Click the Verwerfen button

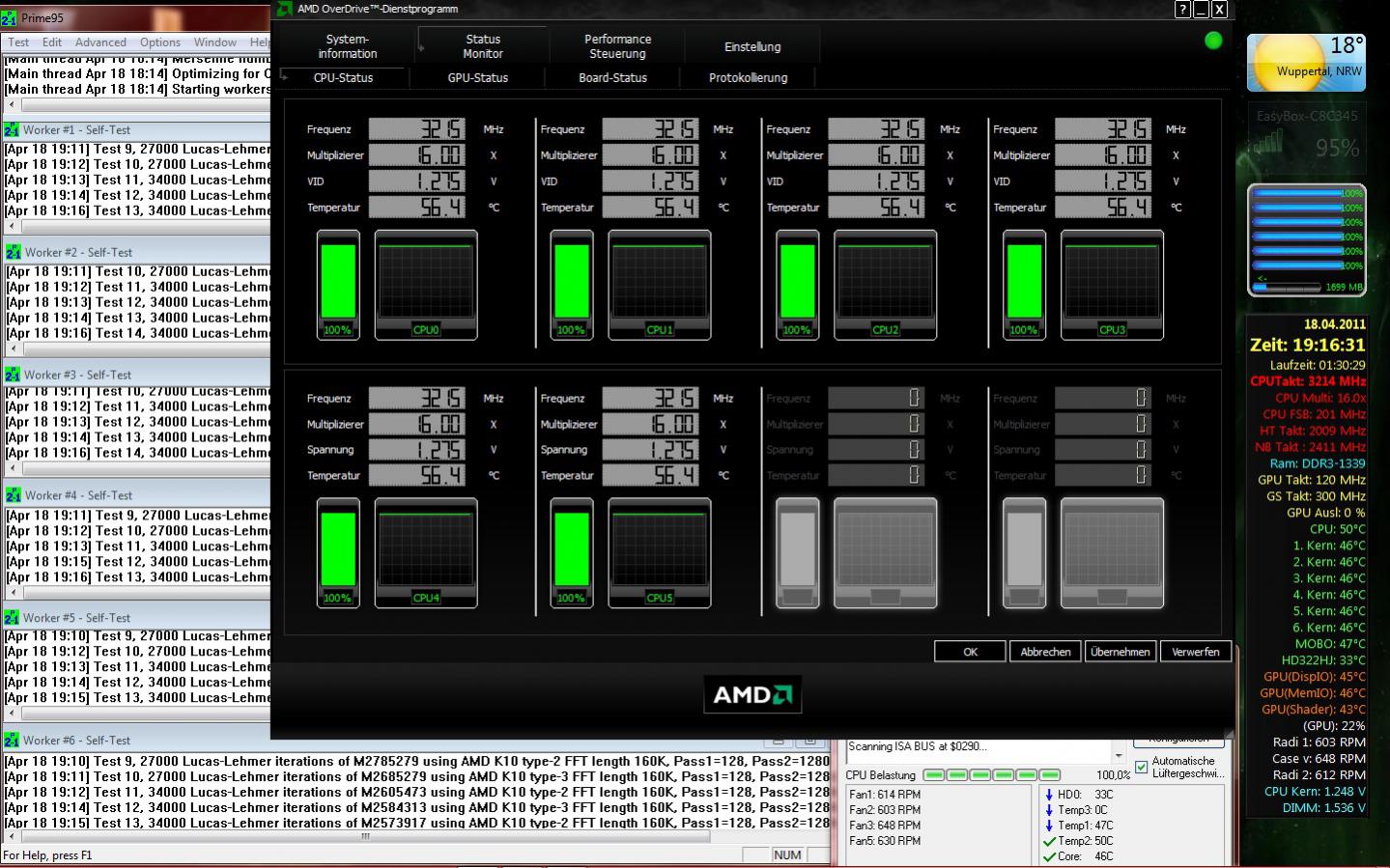(1196, 652)
